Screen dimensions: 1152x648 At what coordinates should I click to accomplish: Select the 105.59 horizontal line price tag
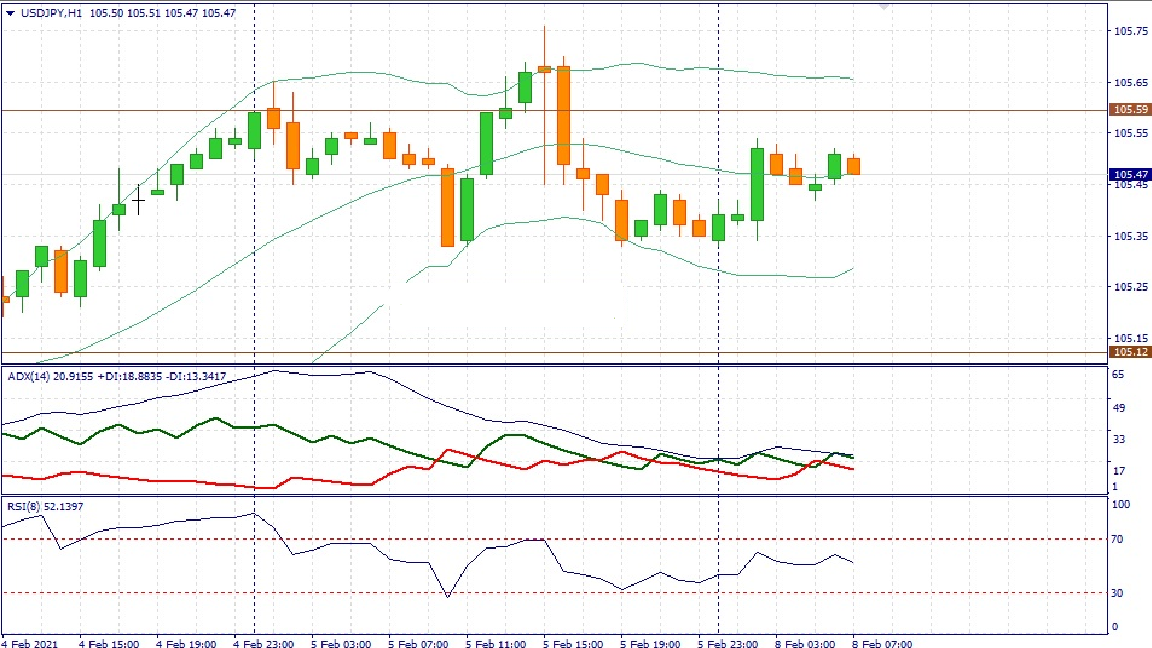point(1130,109)
